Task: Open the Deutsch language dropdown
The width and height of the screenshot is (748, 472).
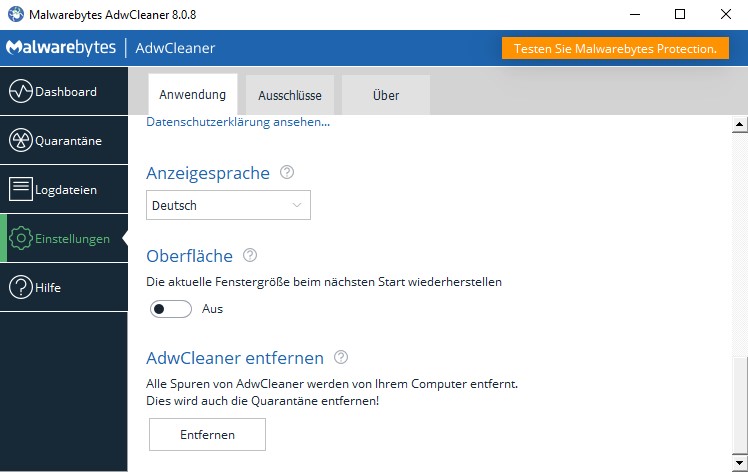Action: [229, 205]
